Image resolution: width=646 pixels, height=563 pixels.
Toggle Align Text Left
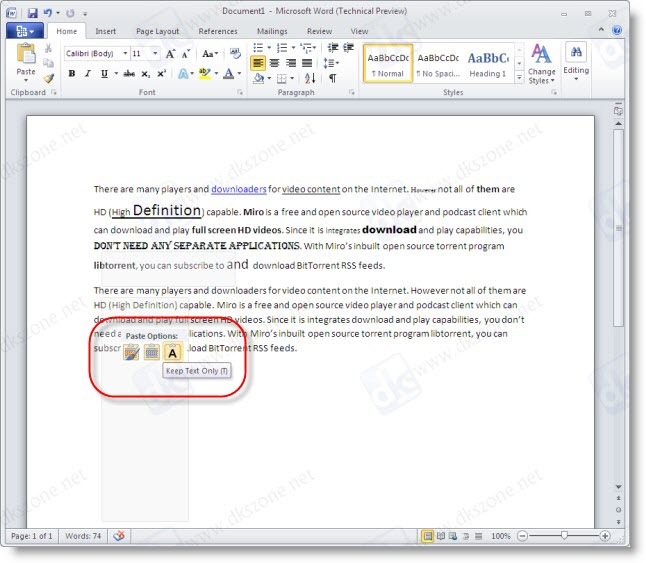coord(258,63)
